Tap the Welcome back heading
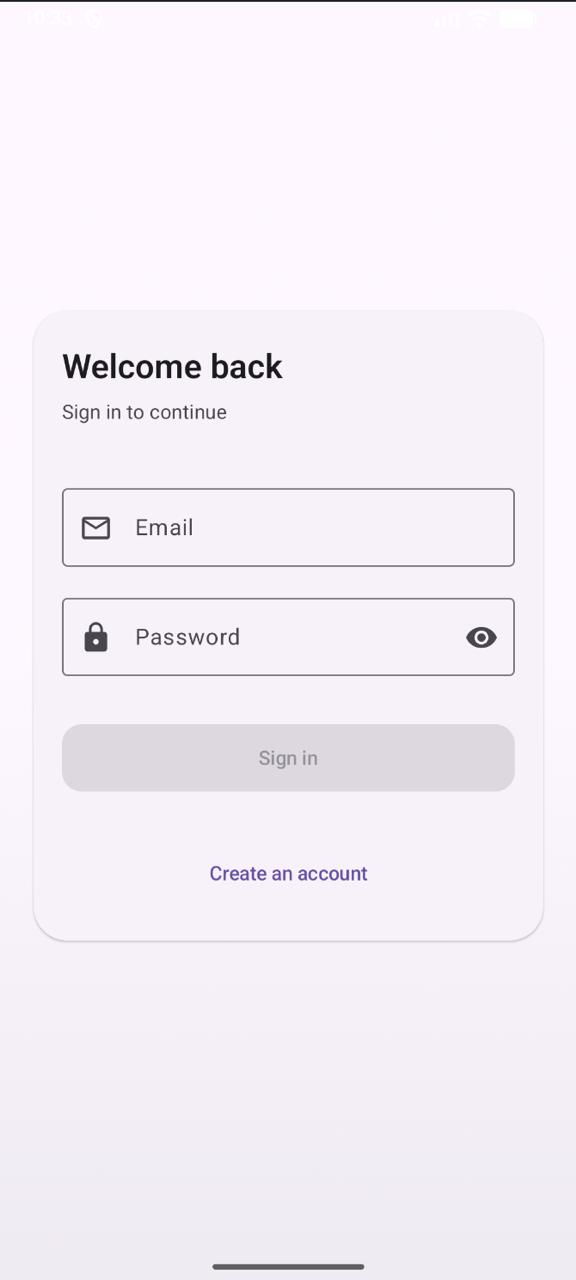This screenshot has height=1280, width=576. [x=172, y=367]
